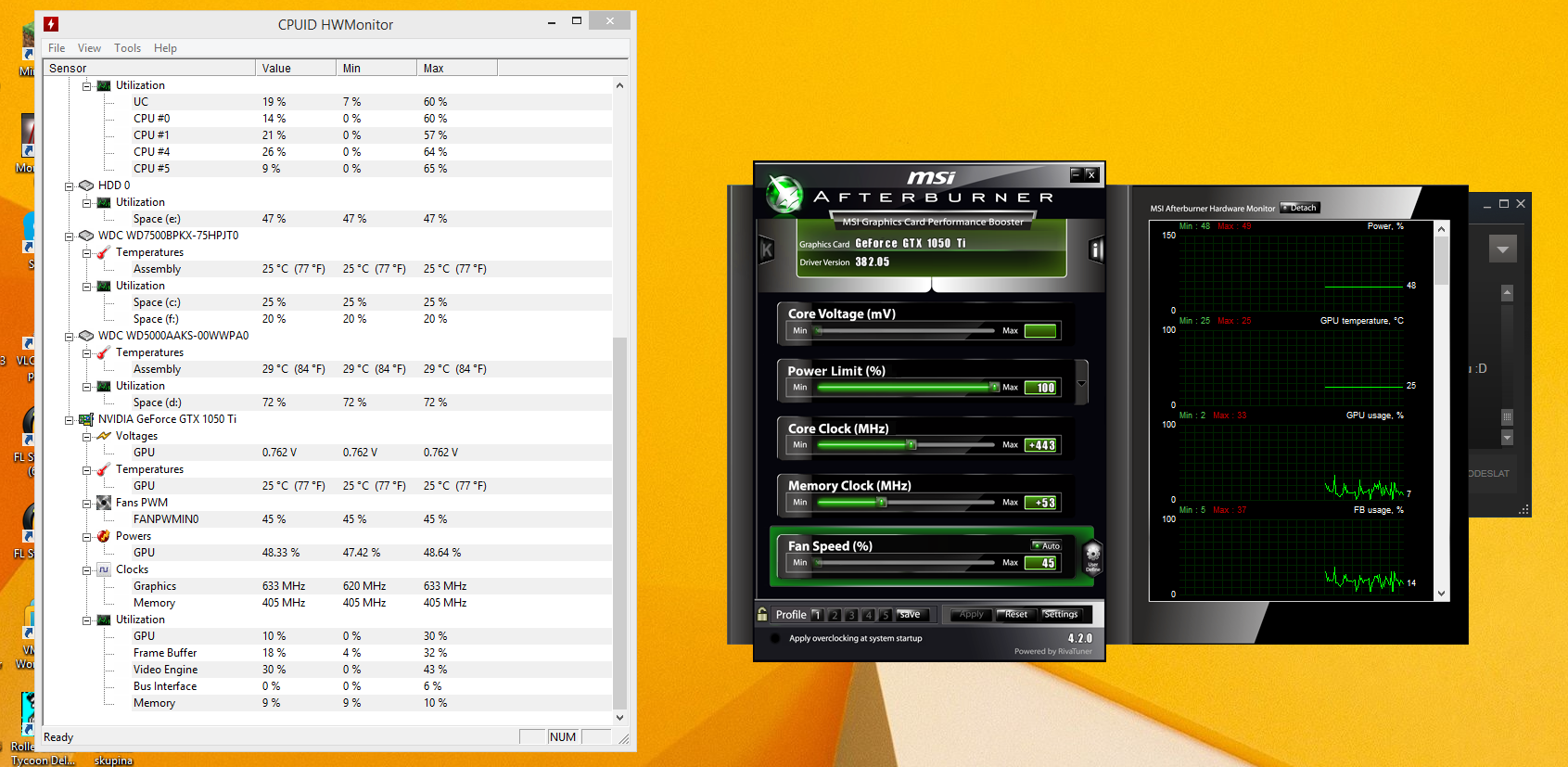The height and width of the screenshot is (767, 1568).
Task: Click the Utilization graph icon above Frame Buffer
Action: click(x=104, y=620)
